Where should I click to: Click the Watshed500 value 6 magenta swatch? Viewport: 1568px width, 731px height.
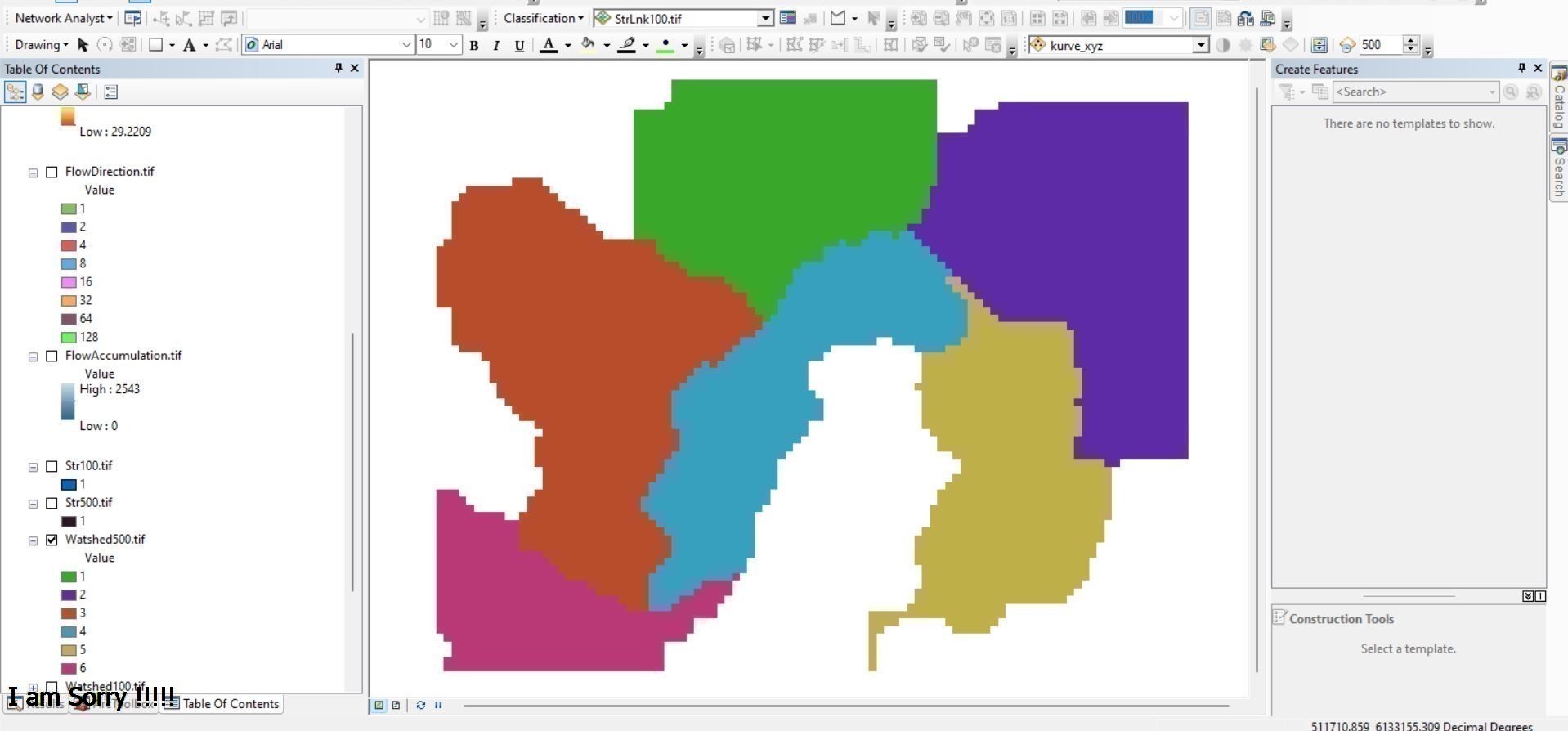69,669
